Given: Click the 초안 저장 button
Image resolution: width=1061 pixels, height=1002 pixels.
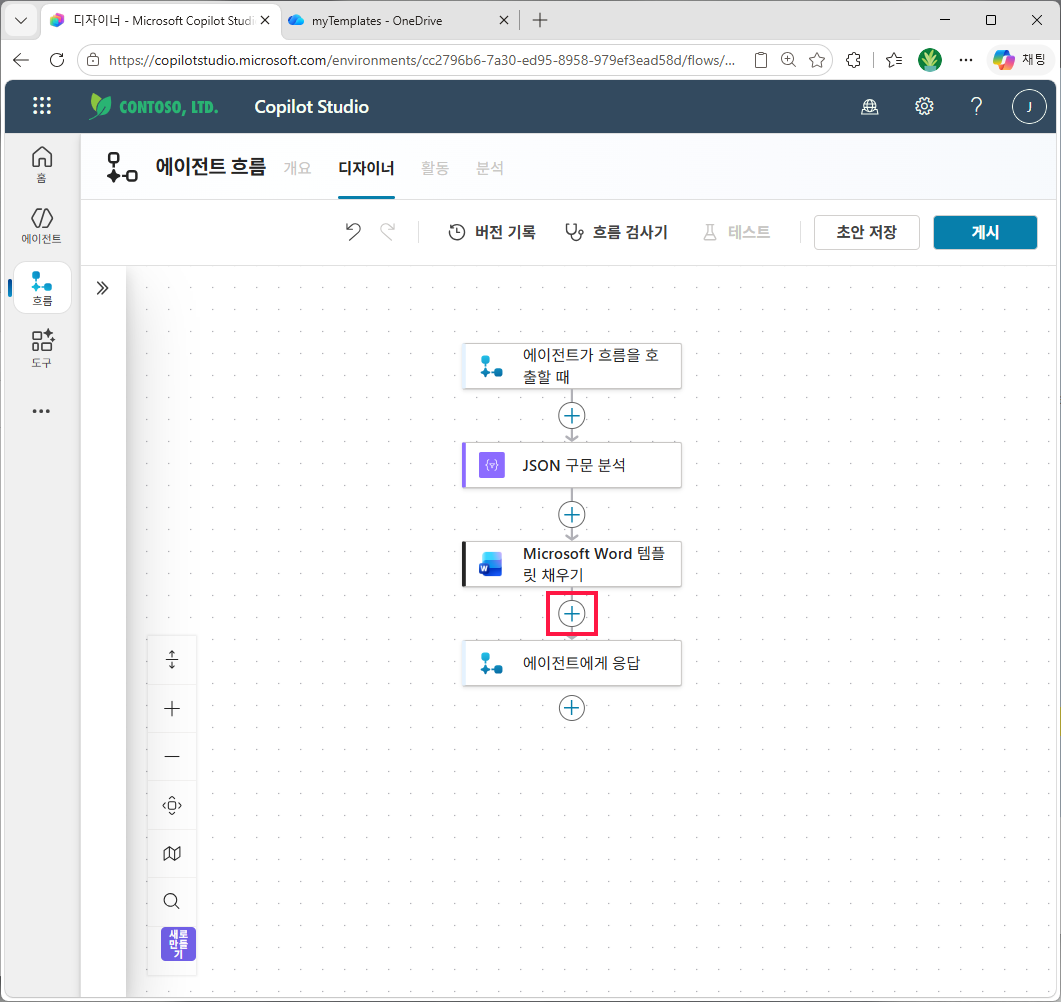Looking at the screenshot, I should click(x=866, y=232).
